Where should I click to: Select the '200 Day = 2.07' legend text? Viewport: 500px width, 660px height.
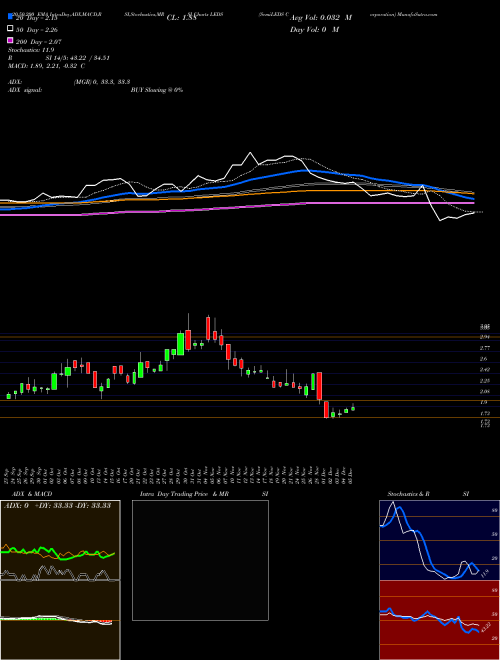tap(38, 42)
